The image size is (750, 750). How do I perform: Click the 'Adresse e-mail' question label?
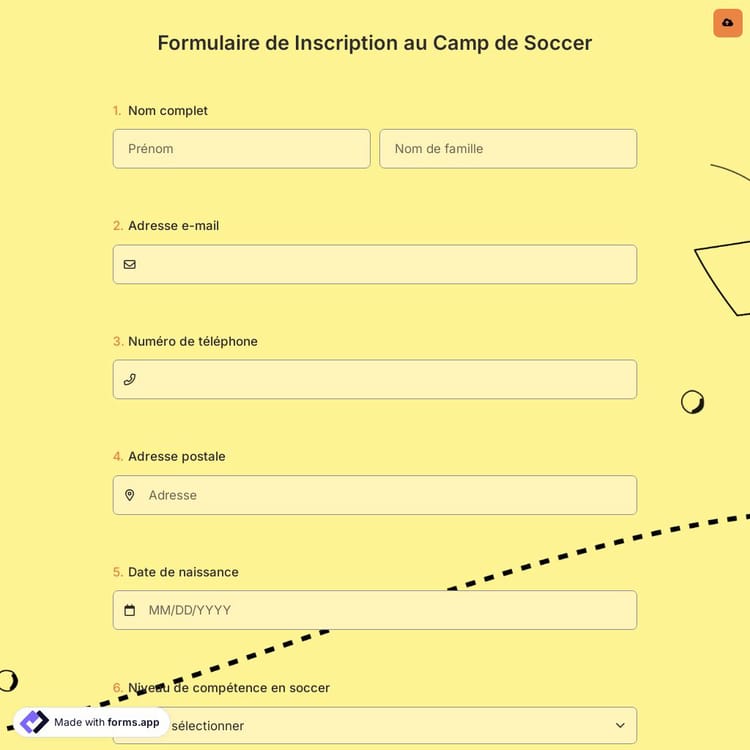(x=173, y=226)
